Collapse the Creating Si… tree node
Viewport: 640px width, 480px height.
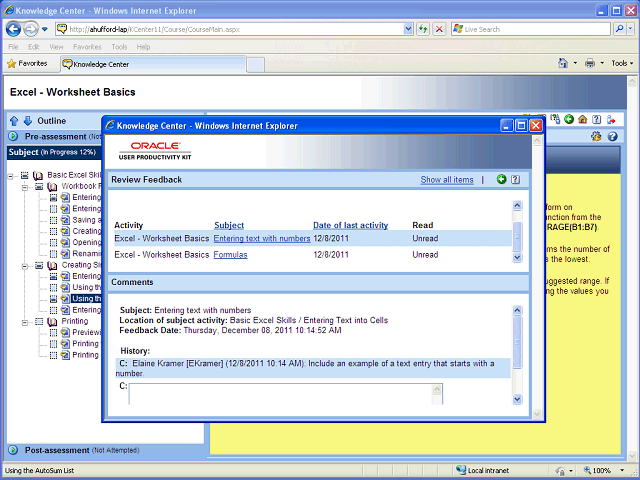click(x=25, y=266)
